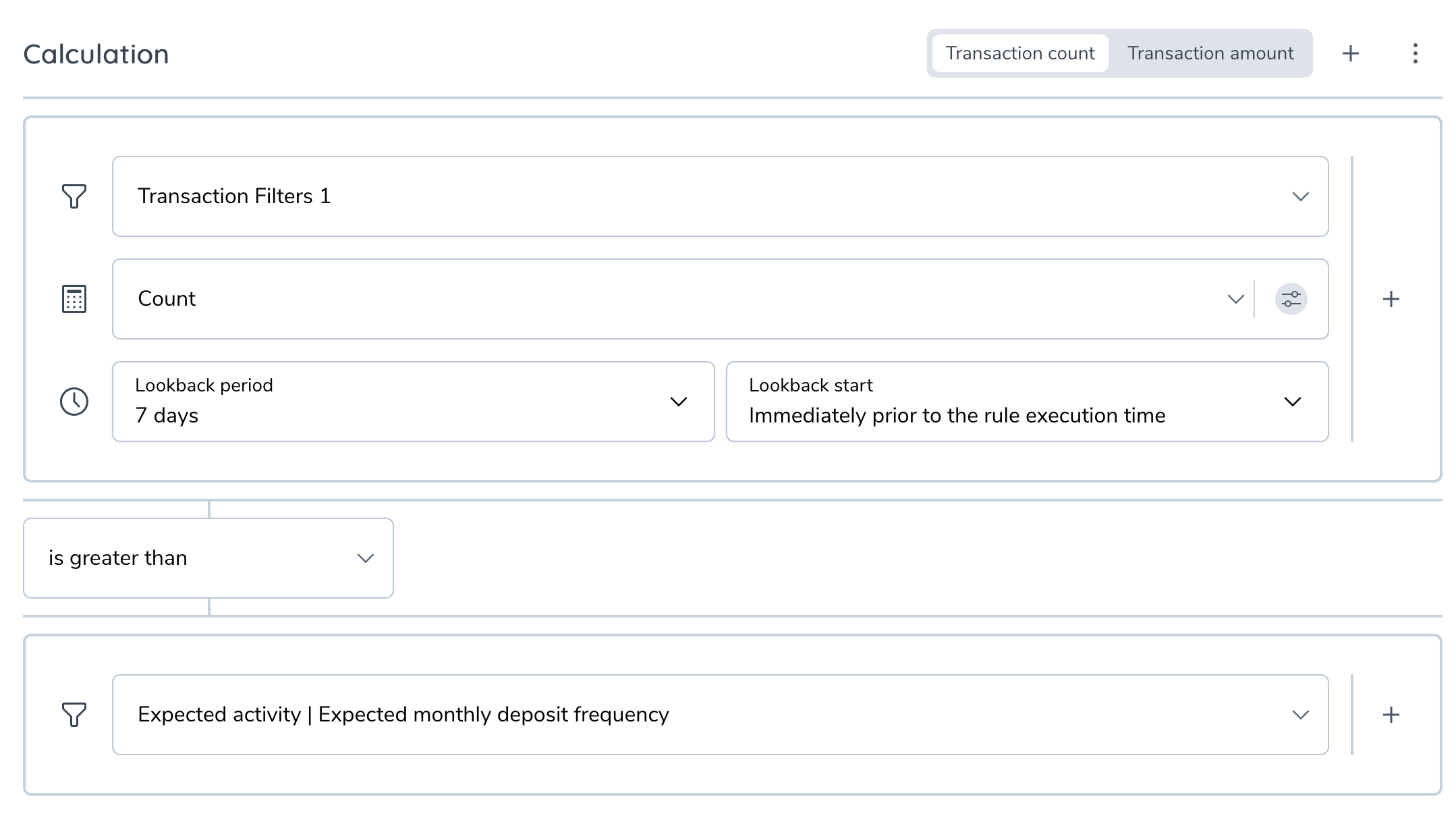This screenshot has width=1456, height=822.
Task: Click the calculator icon beside Count
Action: tap(74, 299)
